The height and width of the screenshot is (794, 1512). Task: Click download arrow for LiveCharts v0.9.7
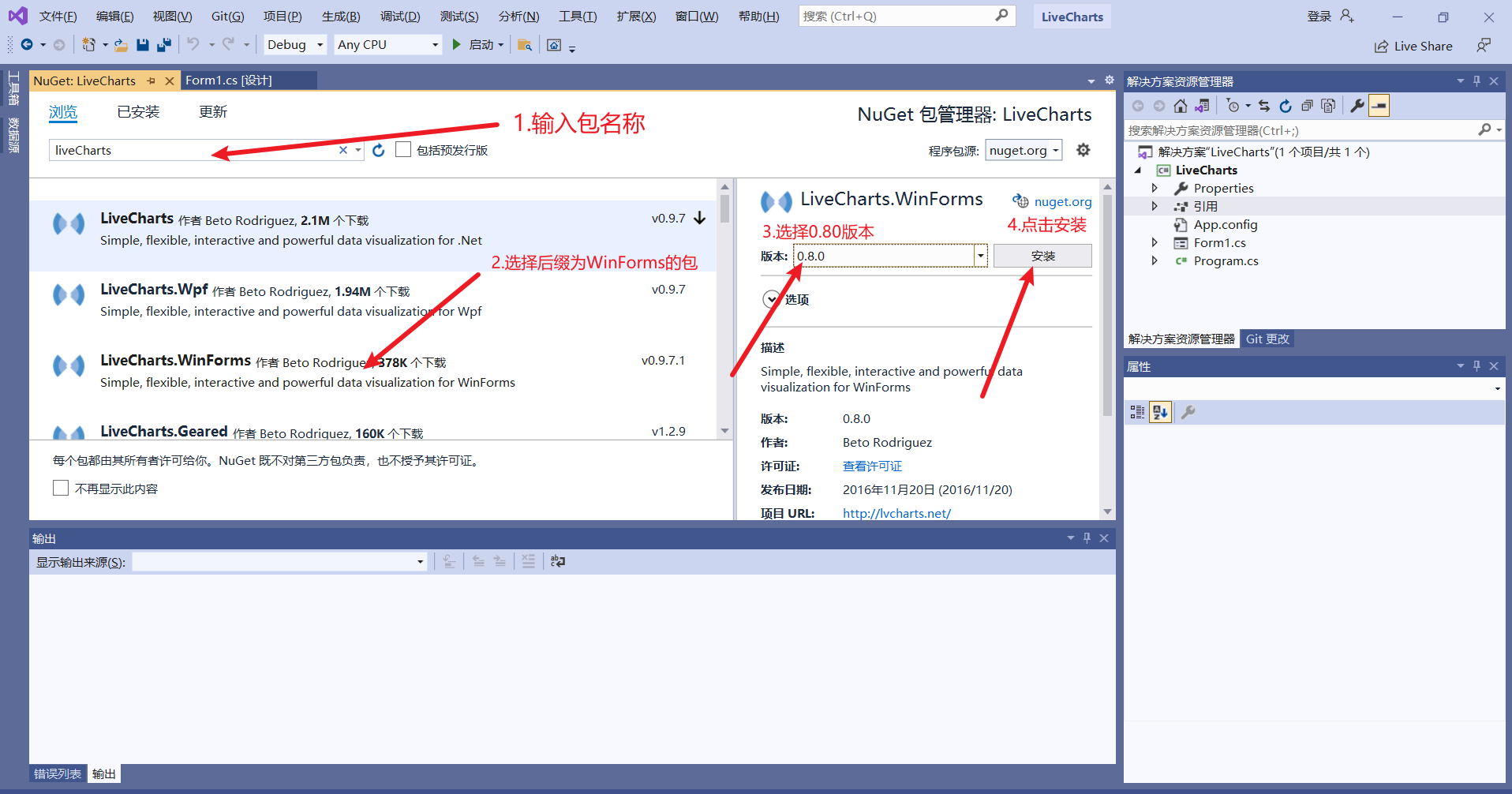coord(700,219)
